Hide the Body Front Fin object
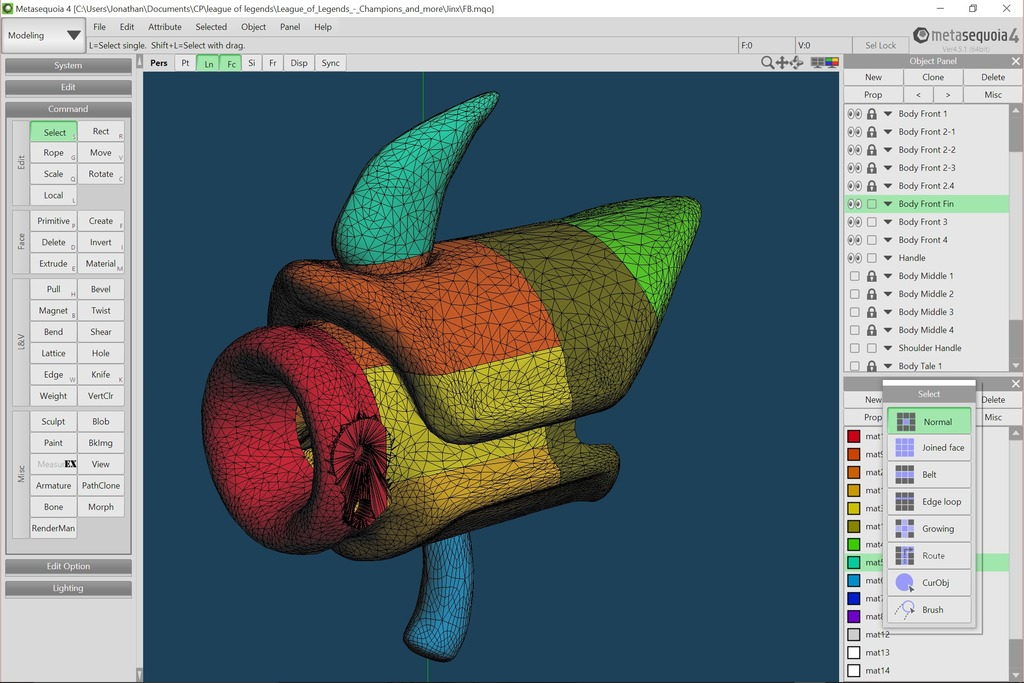Screen dimensions: 1024x683 click(x=854, y=204)
